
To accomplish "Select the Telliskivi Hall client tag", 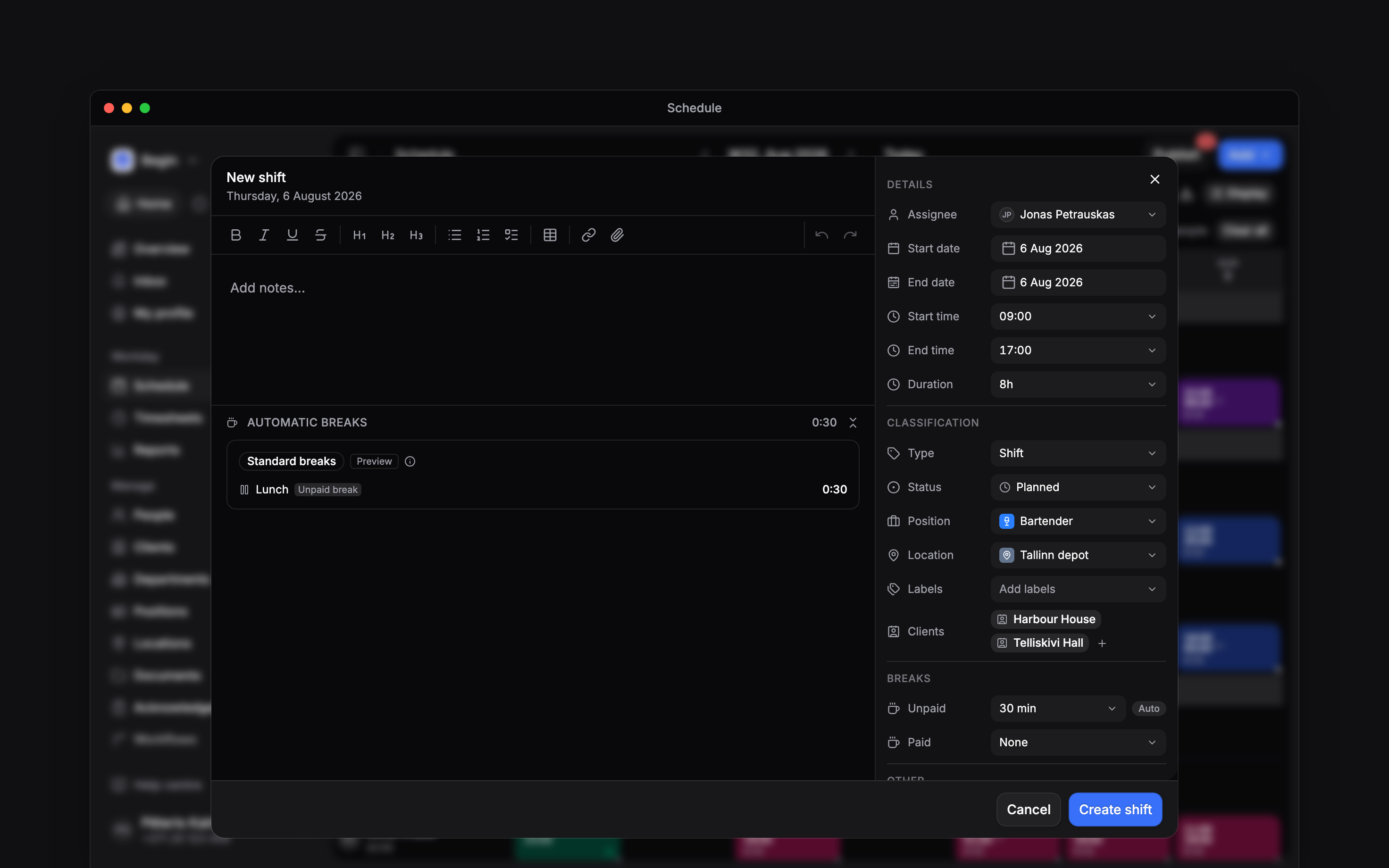I will pos(1039,643).
